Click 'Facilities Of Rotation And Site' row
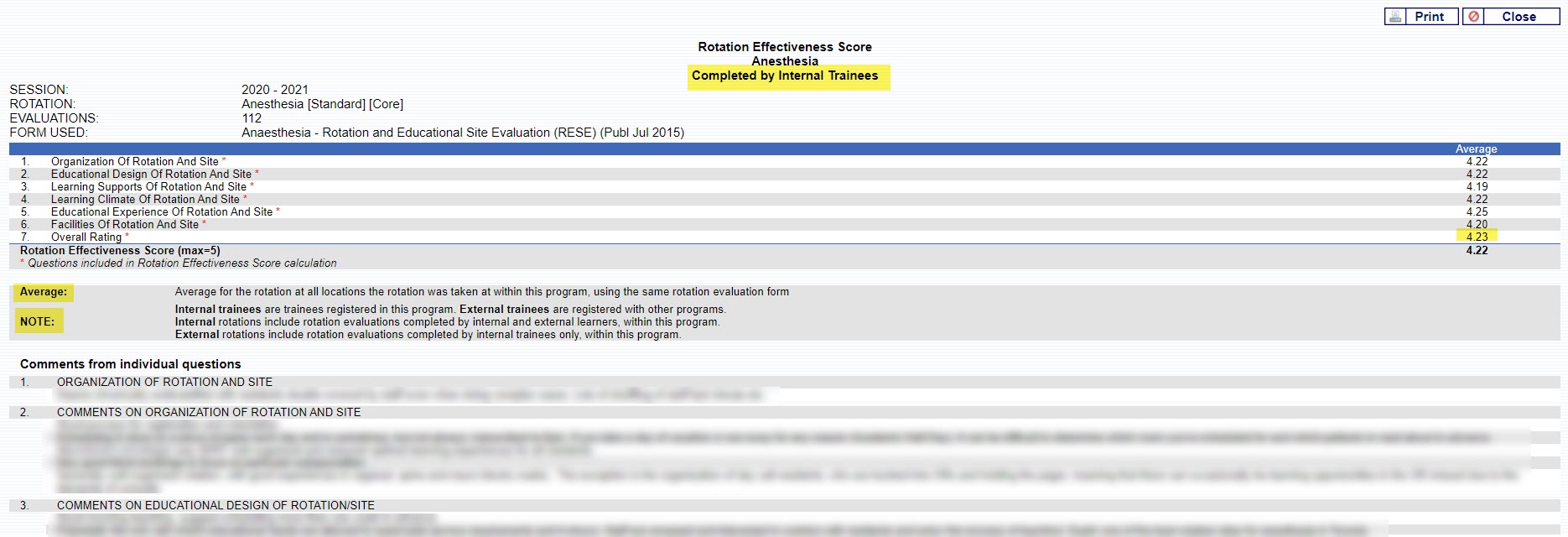The width and height of the screenshot is (1568, 537). point(125,225)
